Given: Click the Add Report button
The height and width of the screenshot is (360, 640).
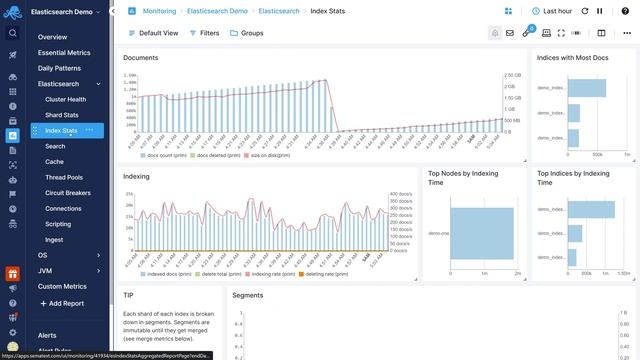Looking at the screenshot, I should [62, 303].
